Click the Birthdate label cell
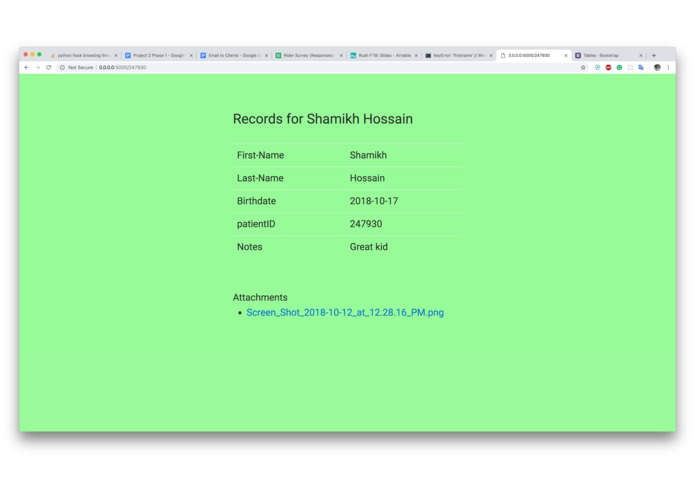This screenshot has height=494, width=695. [256, 201]
